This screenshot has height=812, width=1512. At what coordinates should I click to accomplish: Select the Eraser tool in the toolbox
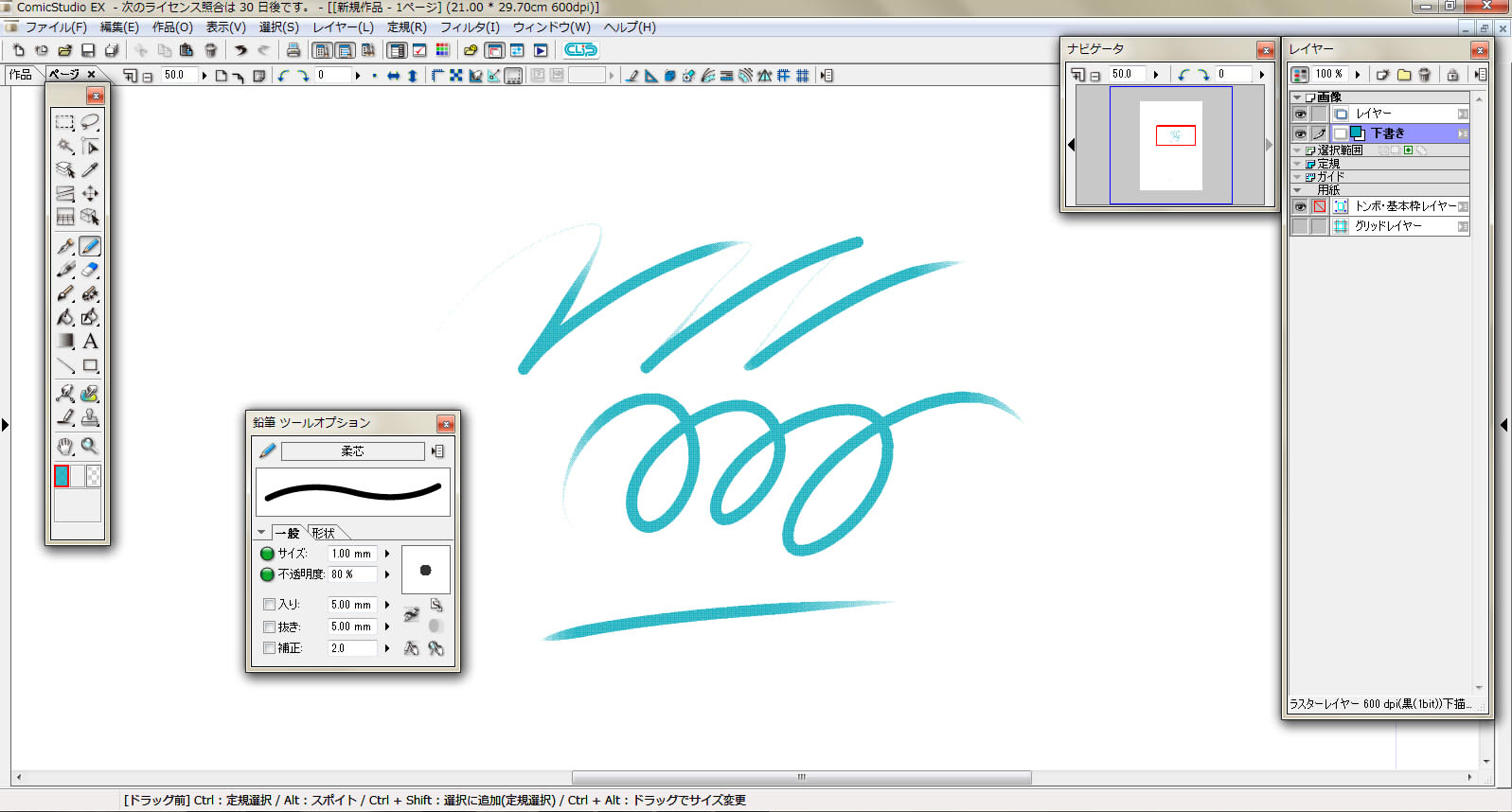click(90, 270)
